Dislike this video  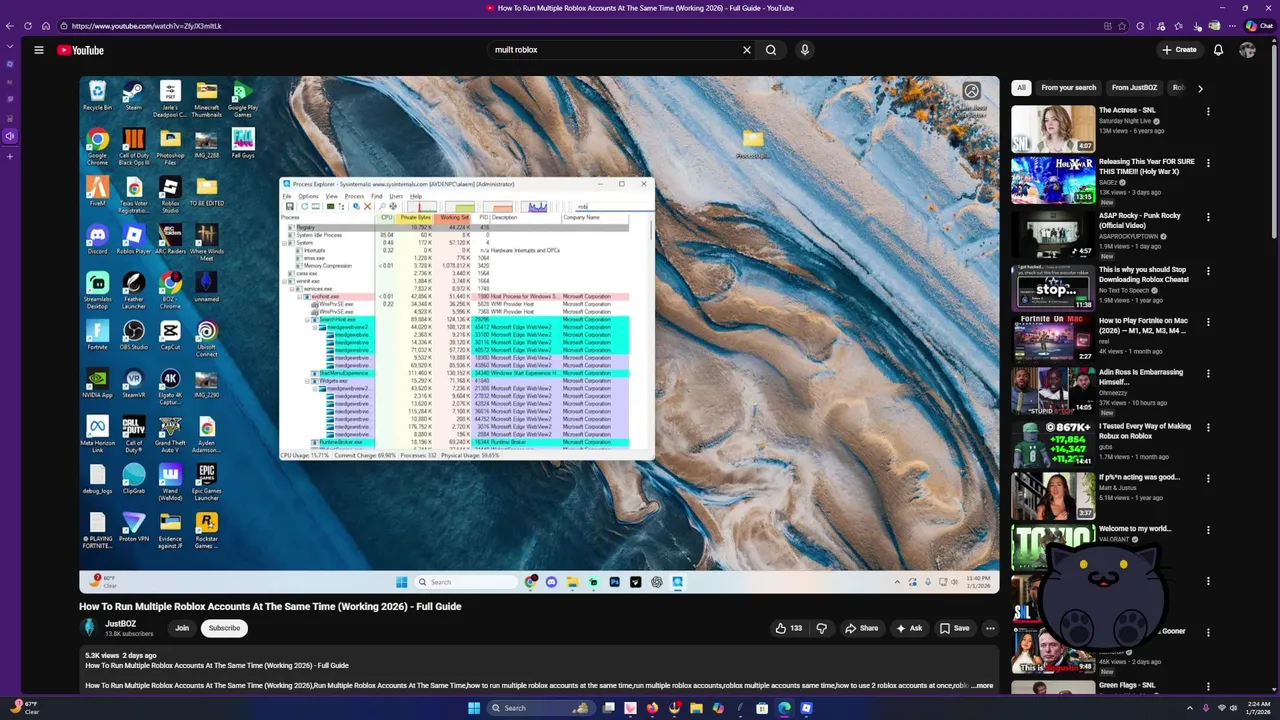(x=821, y=628)
